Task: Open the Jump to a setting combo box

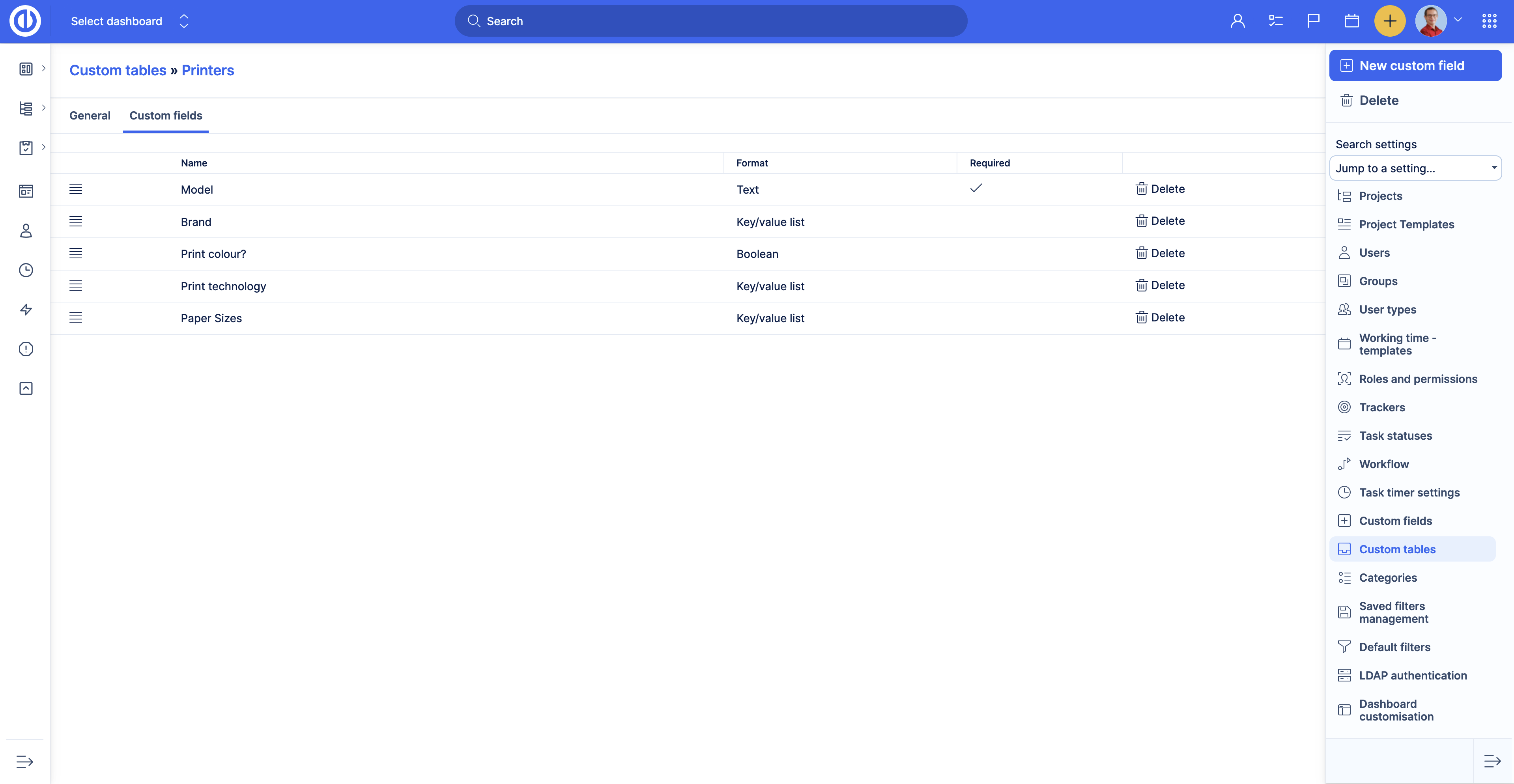Action: click(1415, 168)
